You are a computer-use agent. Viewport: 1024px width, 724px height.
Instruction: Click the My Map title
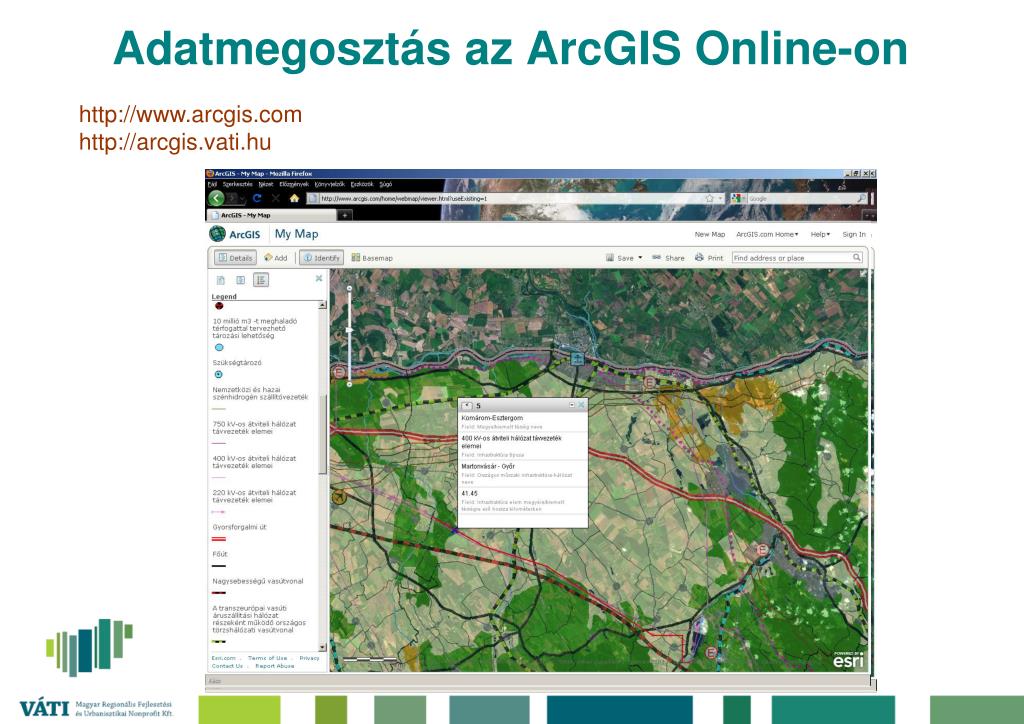(x=296, y=234)
